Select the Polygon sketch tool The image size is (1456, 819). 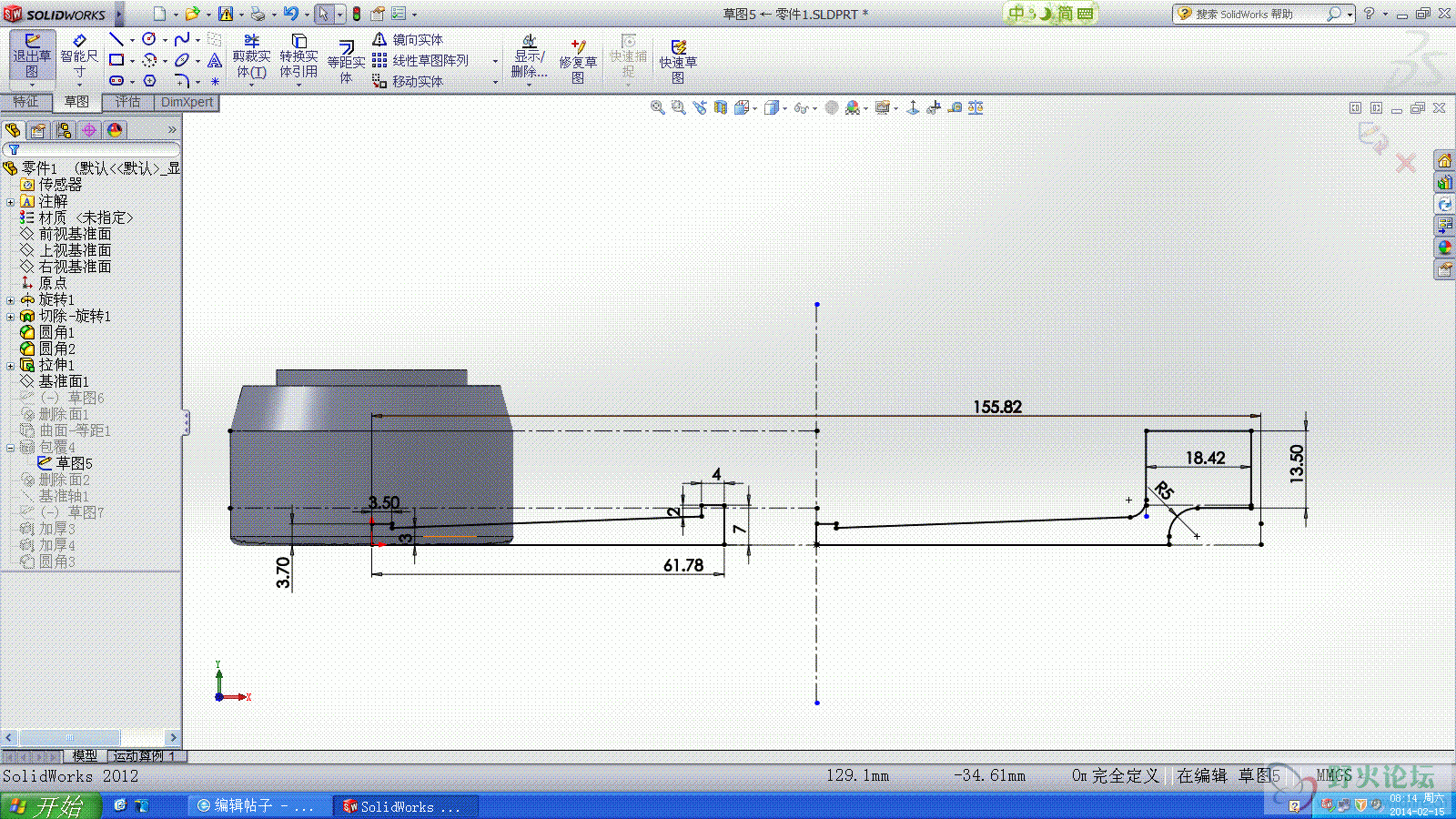pos(150,81)
